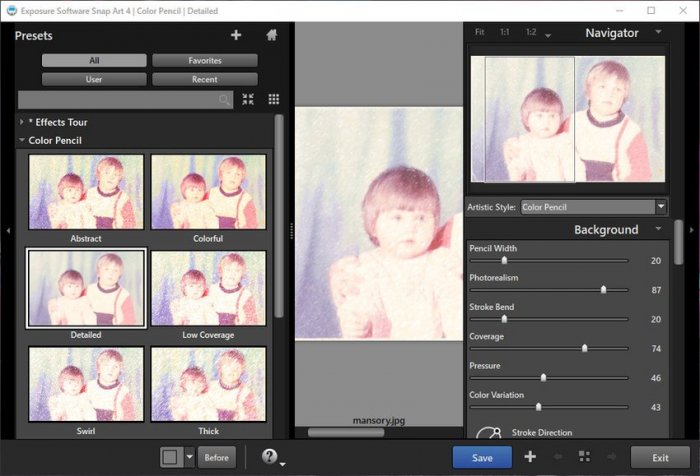Collapse the Color Pencil preset group
This screenshot has width=700, height=476.
point(22,141)
